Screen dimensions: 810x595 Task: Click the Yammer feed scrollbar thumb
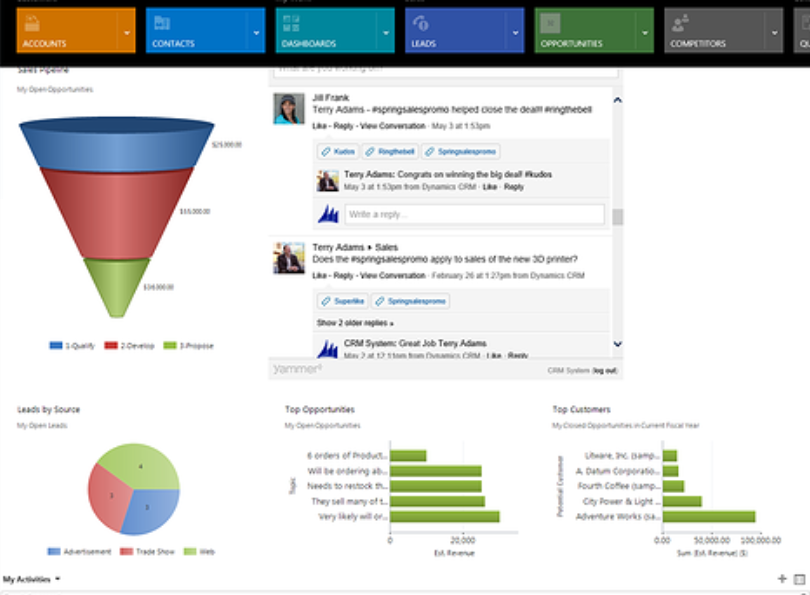[617, 217]
